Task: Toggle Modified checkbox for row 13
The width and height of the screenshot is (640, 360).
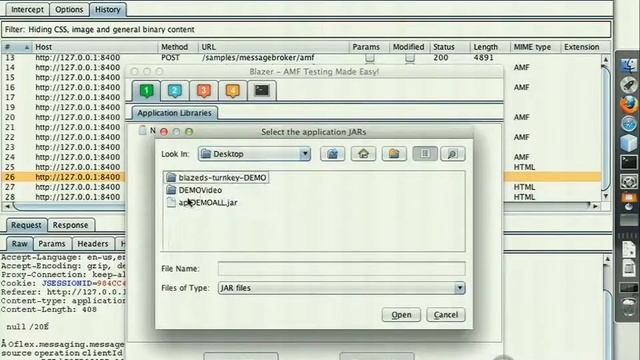Action: tap(410, 58)
